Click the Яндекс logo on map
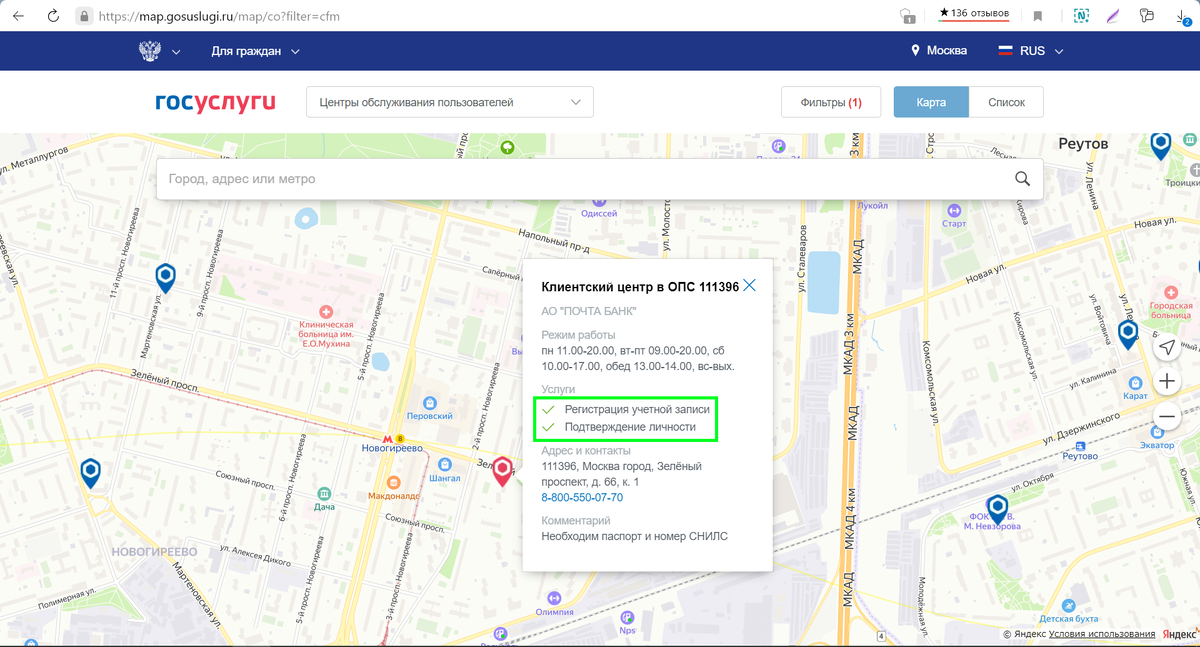Viewport: 1200px width, 647px height. [1178, 634]
